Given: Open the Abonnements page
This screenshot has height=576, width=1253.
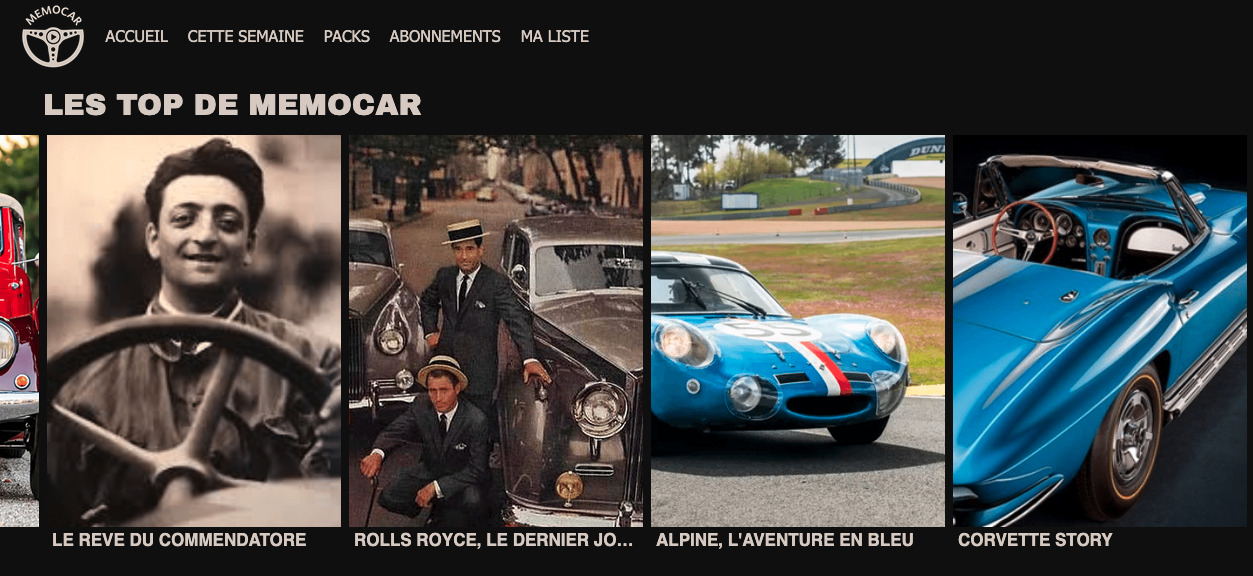Looking at the screenshot, I should [x=444, y=36].
